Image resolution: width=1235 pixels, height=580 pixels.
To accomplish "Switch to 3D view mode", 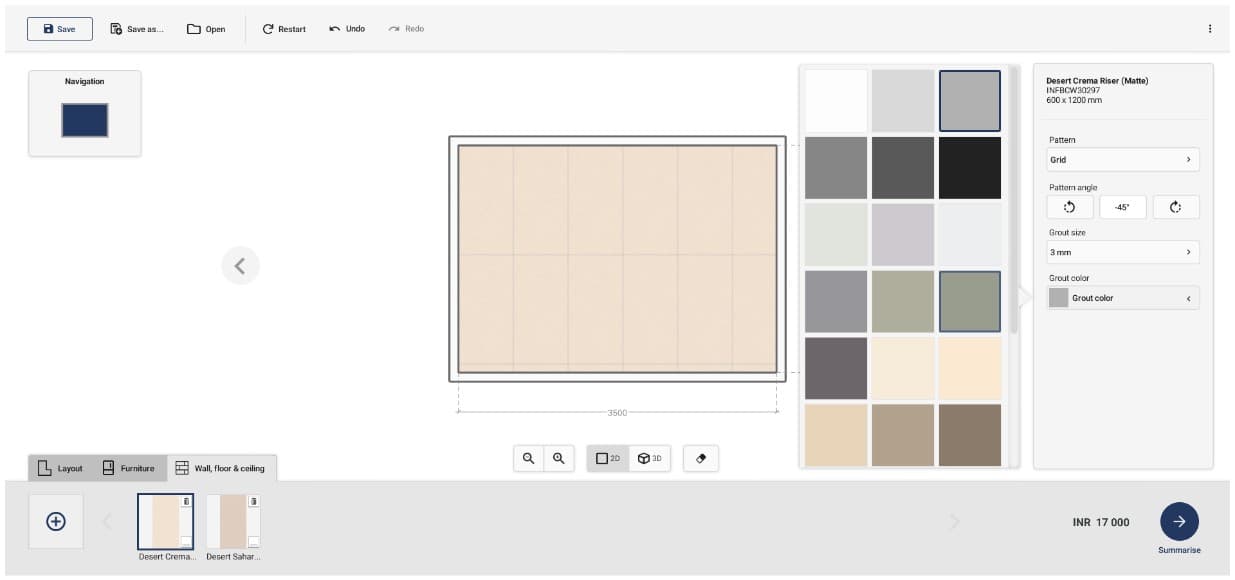I will click(650, 458).
